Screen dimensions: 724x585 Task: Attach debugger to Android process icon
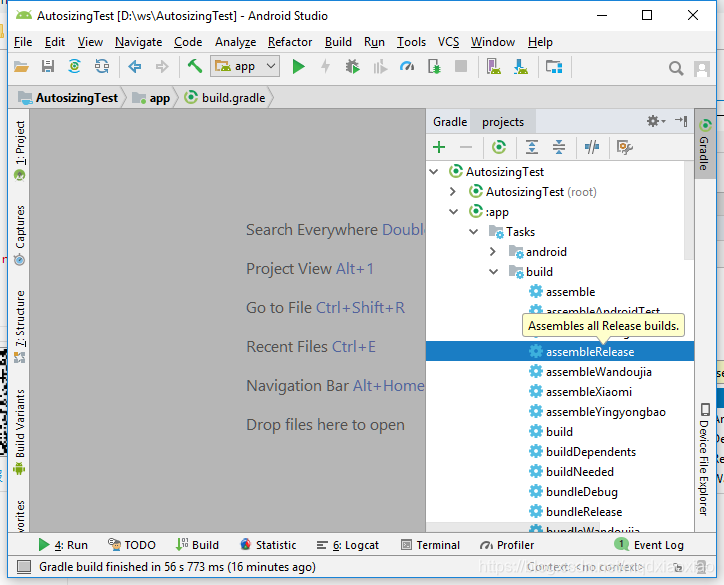(x=434, y=67)
